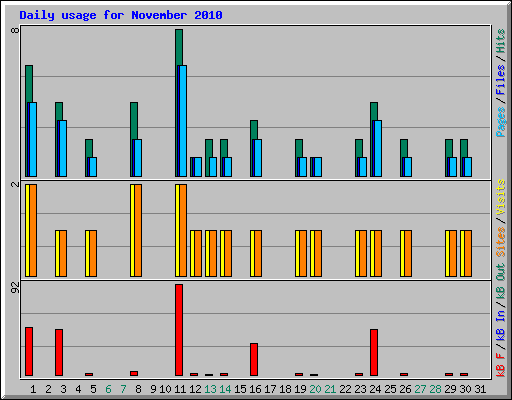Click day label "4" on the x-axis

[x=78, y=389]
